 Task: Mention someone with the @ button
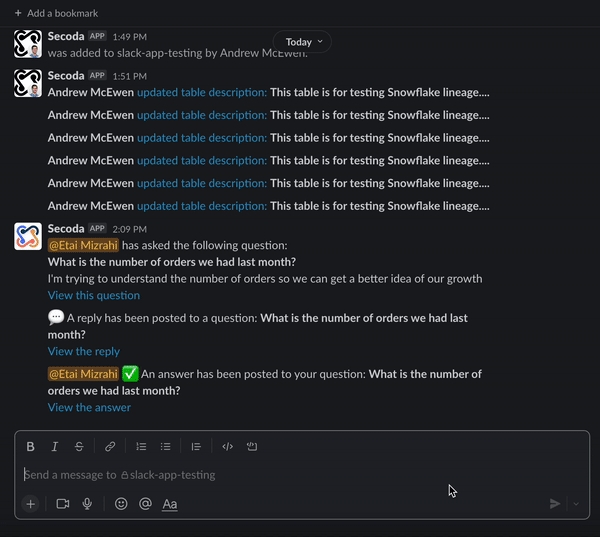click(145, 504)
